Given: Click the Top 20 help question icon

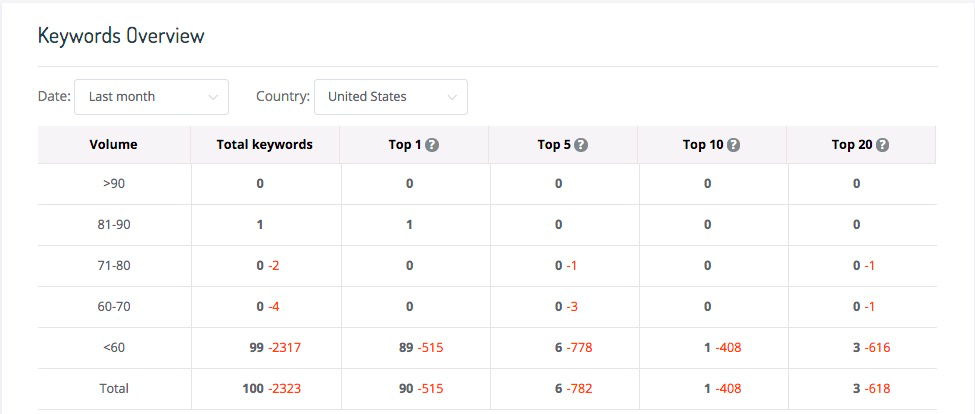Looking at the screenshot, I should point(882,145).
